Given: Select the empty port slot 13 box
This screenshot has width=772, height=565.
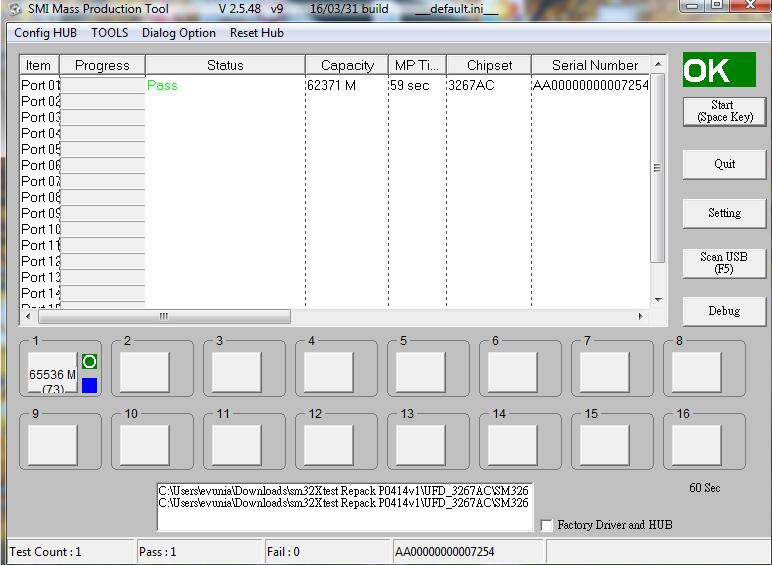Looking at the screenshot, I should tap(421, 445).
